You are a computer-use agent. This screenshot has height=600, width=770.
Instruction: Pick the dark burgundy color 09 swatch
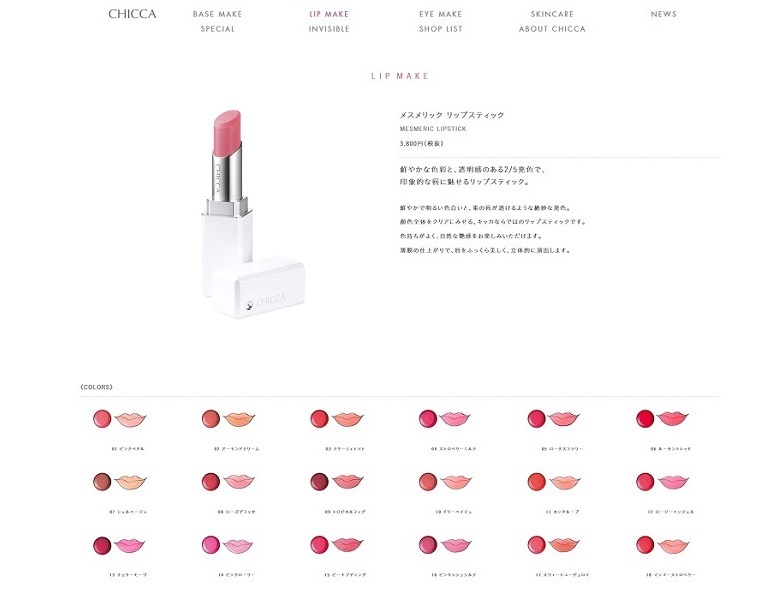(319, 482)
